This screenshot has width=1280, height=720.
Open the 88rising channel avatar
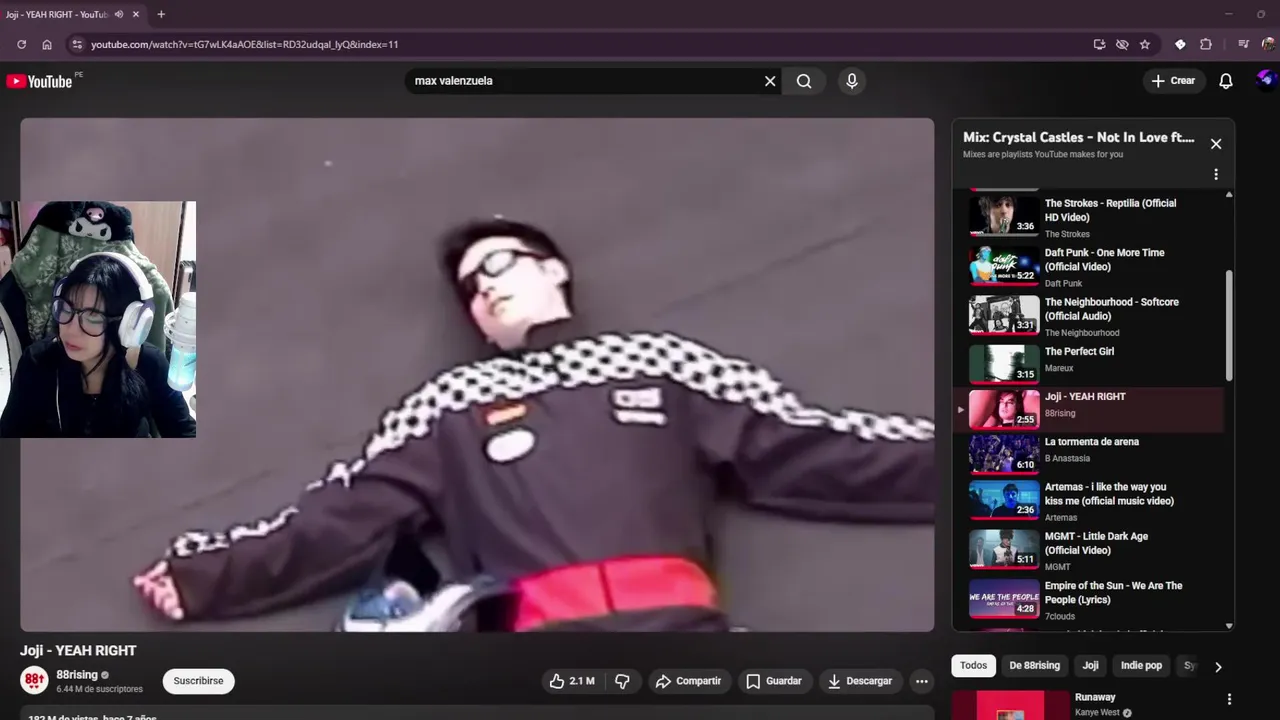(x=35, y=681)
